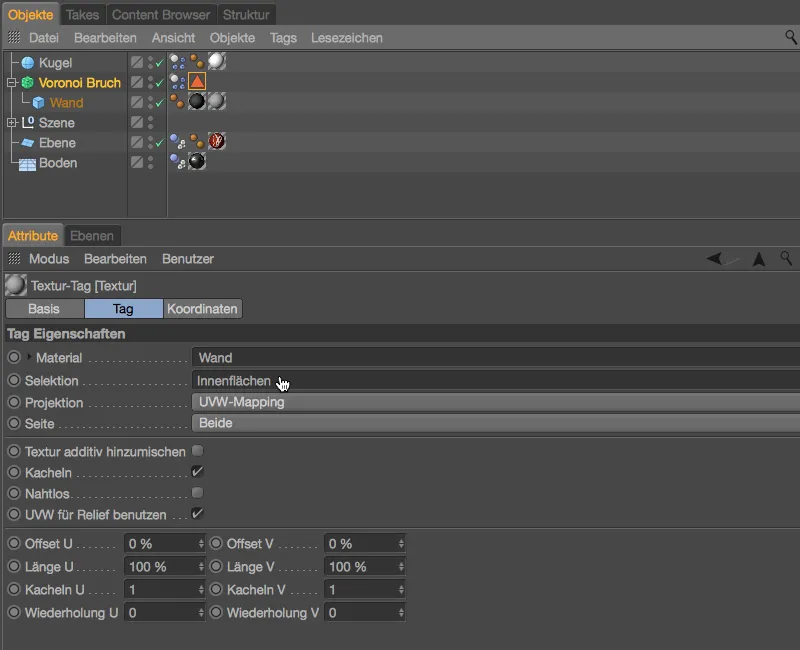The width and height of the screenshot is (800, 650).
Task: Click the Voronoi Bruch green object icon
Action: click(27, 83)
